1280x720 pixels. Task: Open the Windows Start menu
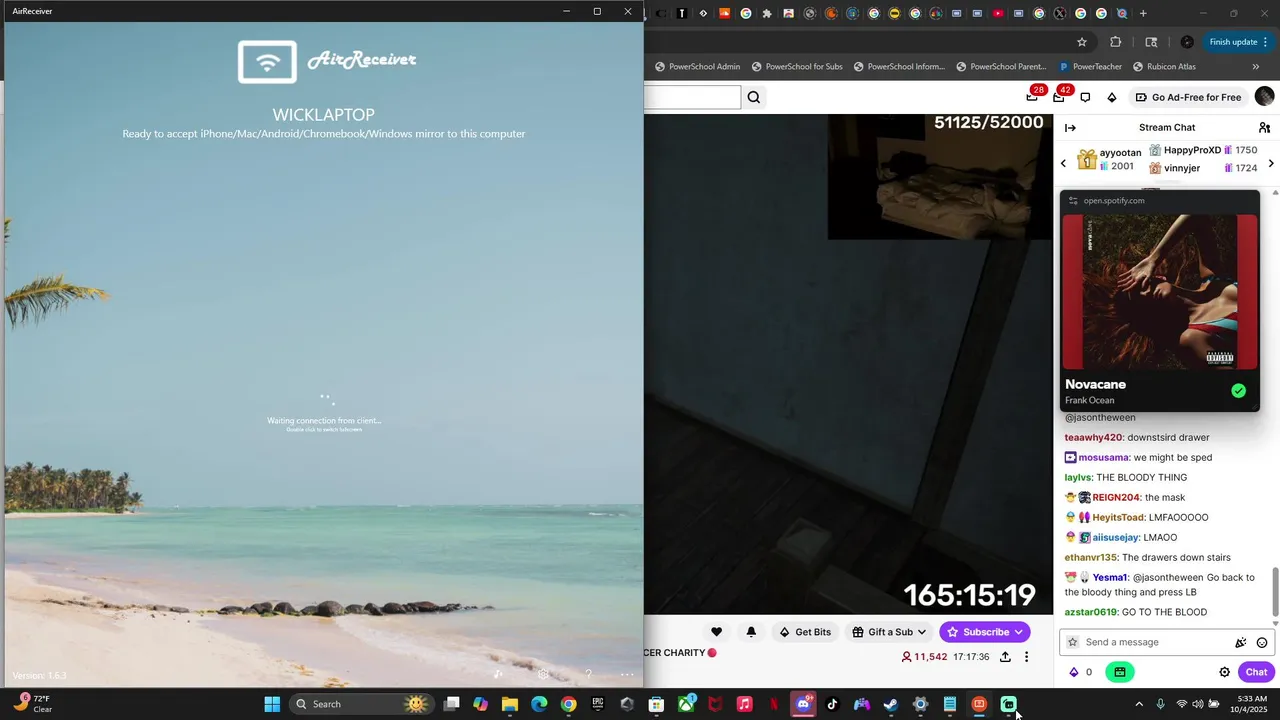point(272,704)
